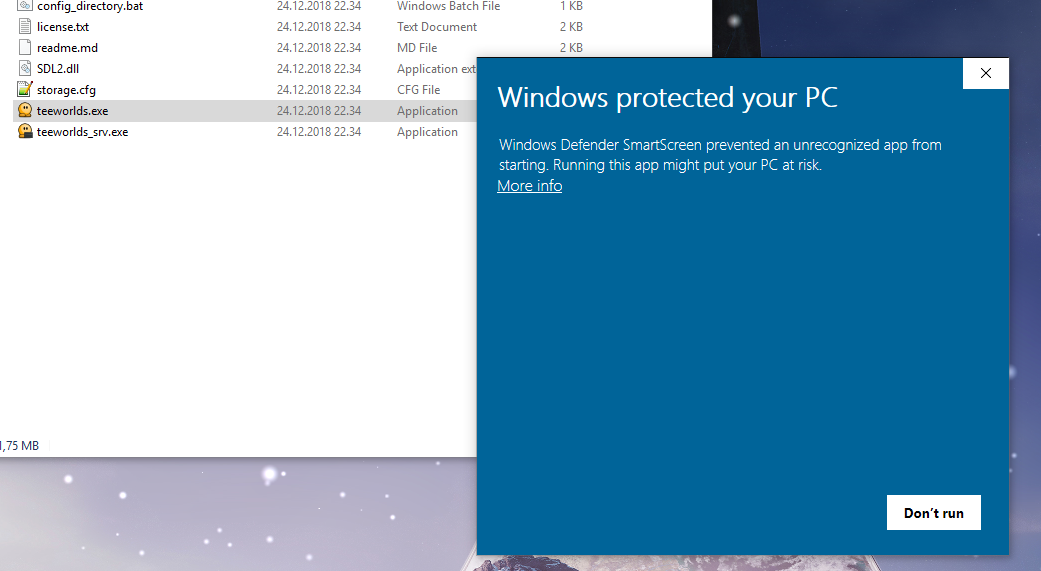Click the CFG File type of storage.cfg
This screenshot has width=1041, height=571.
[418, 90]
